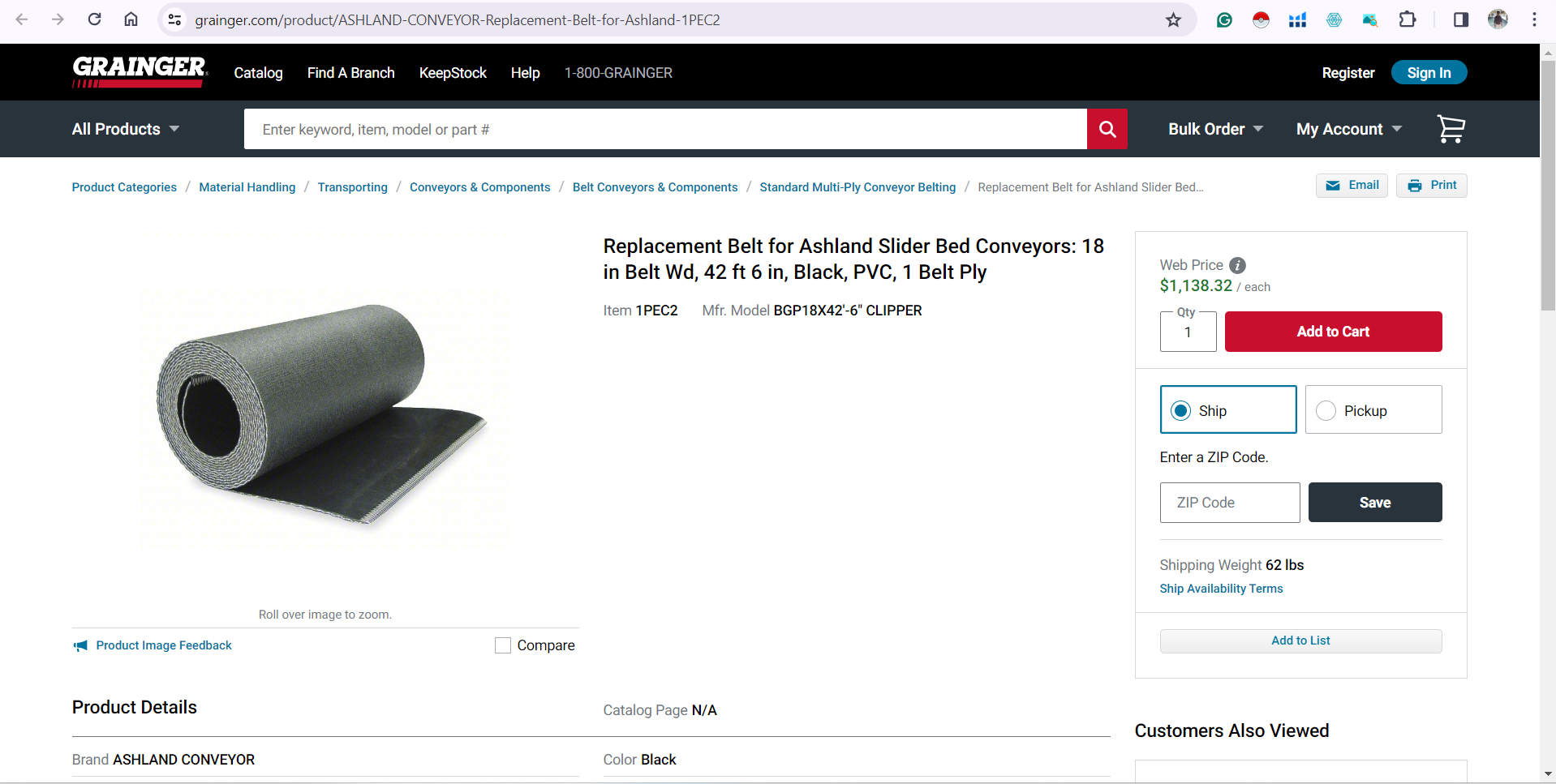Click the ZIP Code field

(x=1230, y=503)
